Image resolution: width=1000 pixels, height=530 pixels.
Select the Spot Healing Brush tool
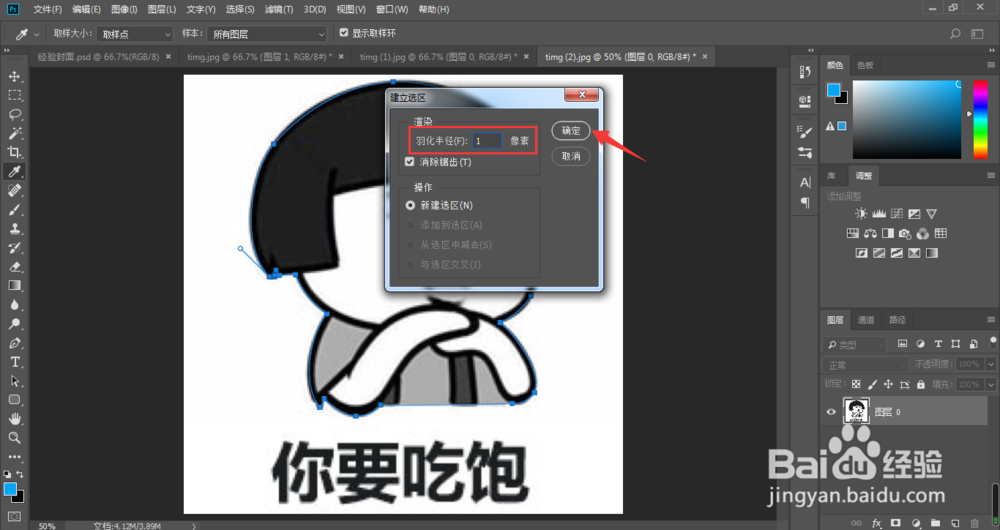(x=14, y=190)
